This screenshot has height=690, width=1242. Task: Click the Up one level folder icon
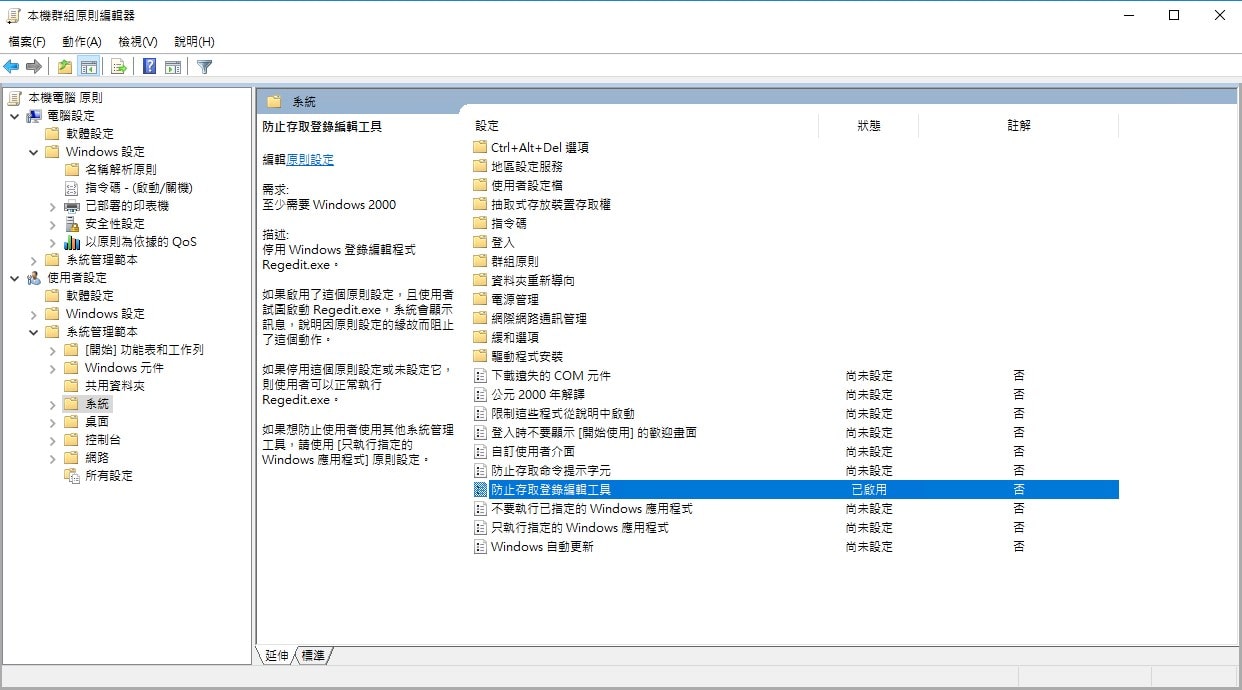tap(65, 67)
